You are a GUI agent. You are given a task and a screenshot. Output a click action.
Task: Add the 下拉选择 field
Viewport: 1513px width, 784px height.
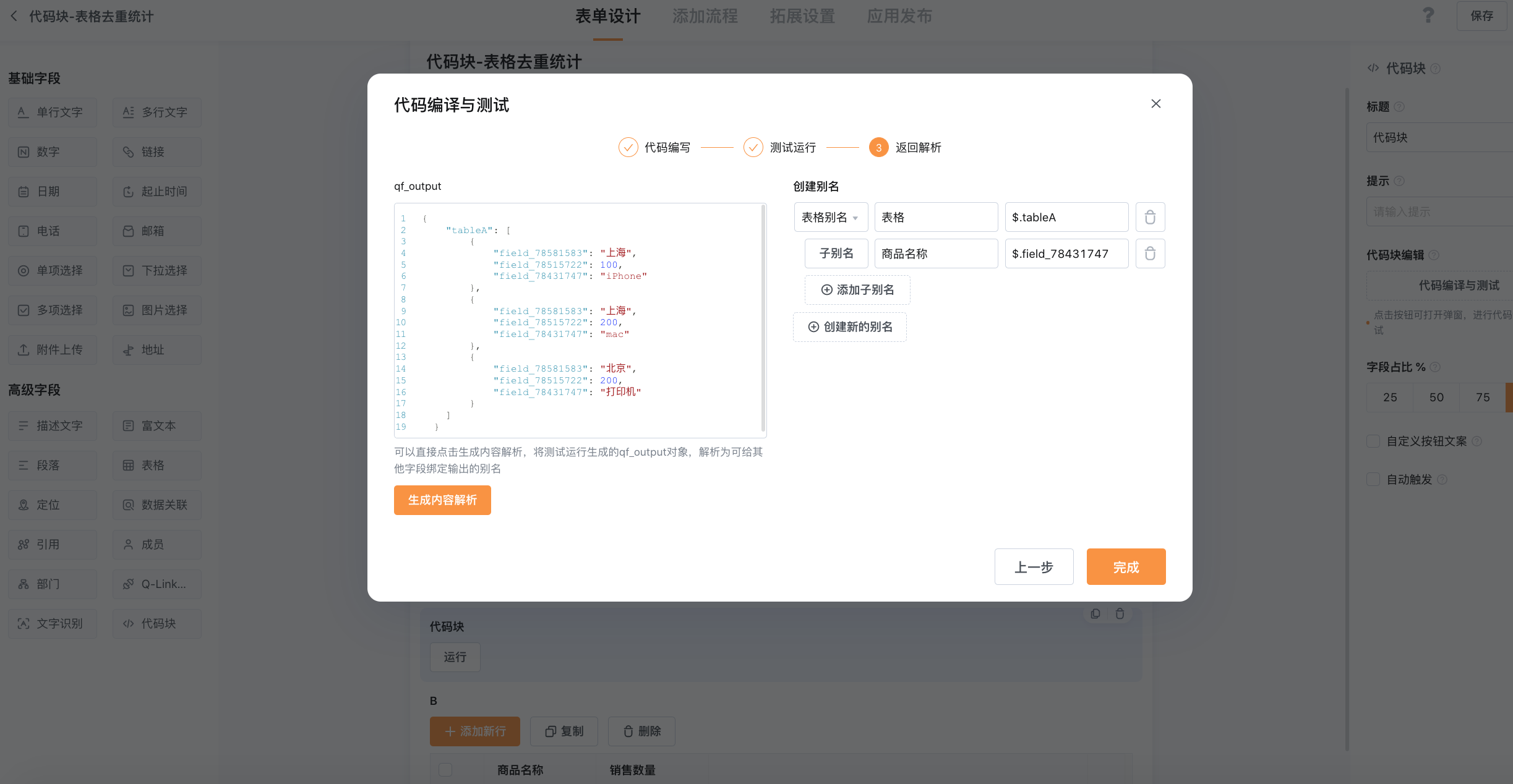157,270
